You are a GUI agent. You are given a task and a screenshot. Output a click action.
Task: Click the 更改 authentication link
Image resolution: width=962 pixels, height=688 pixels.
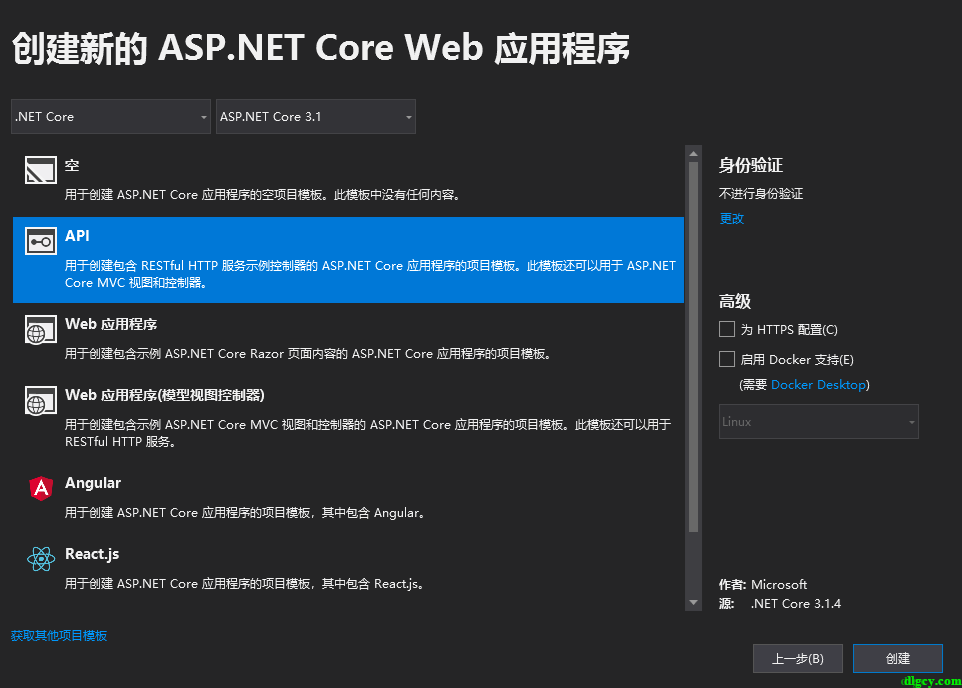[731, 218]
